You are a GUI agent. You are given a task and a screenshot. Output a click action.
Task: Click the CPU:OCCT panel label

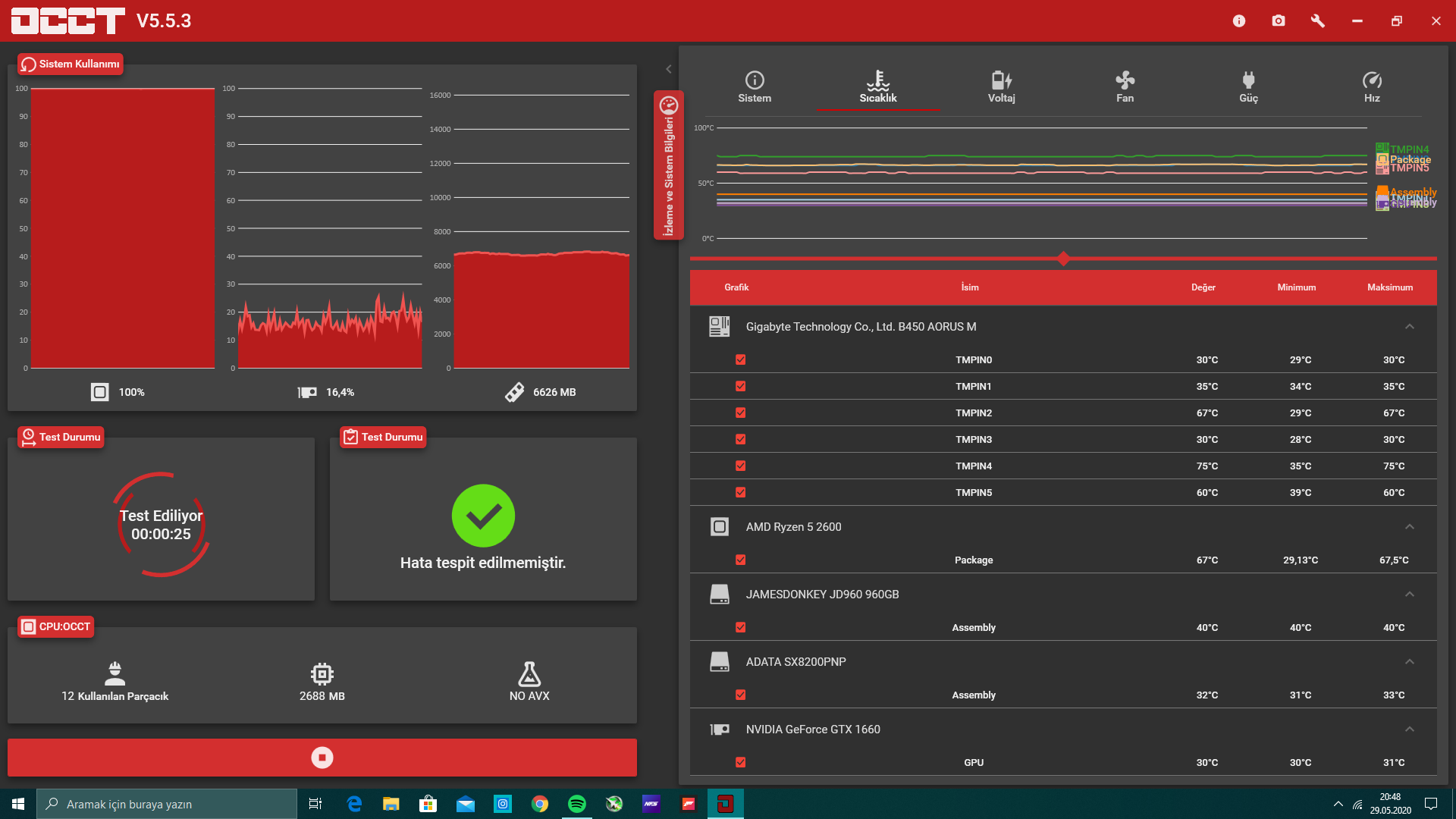pos(56,627)
